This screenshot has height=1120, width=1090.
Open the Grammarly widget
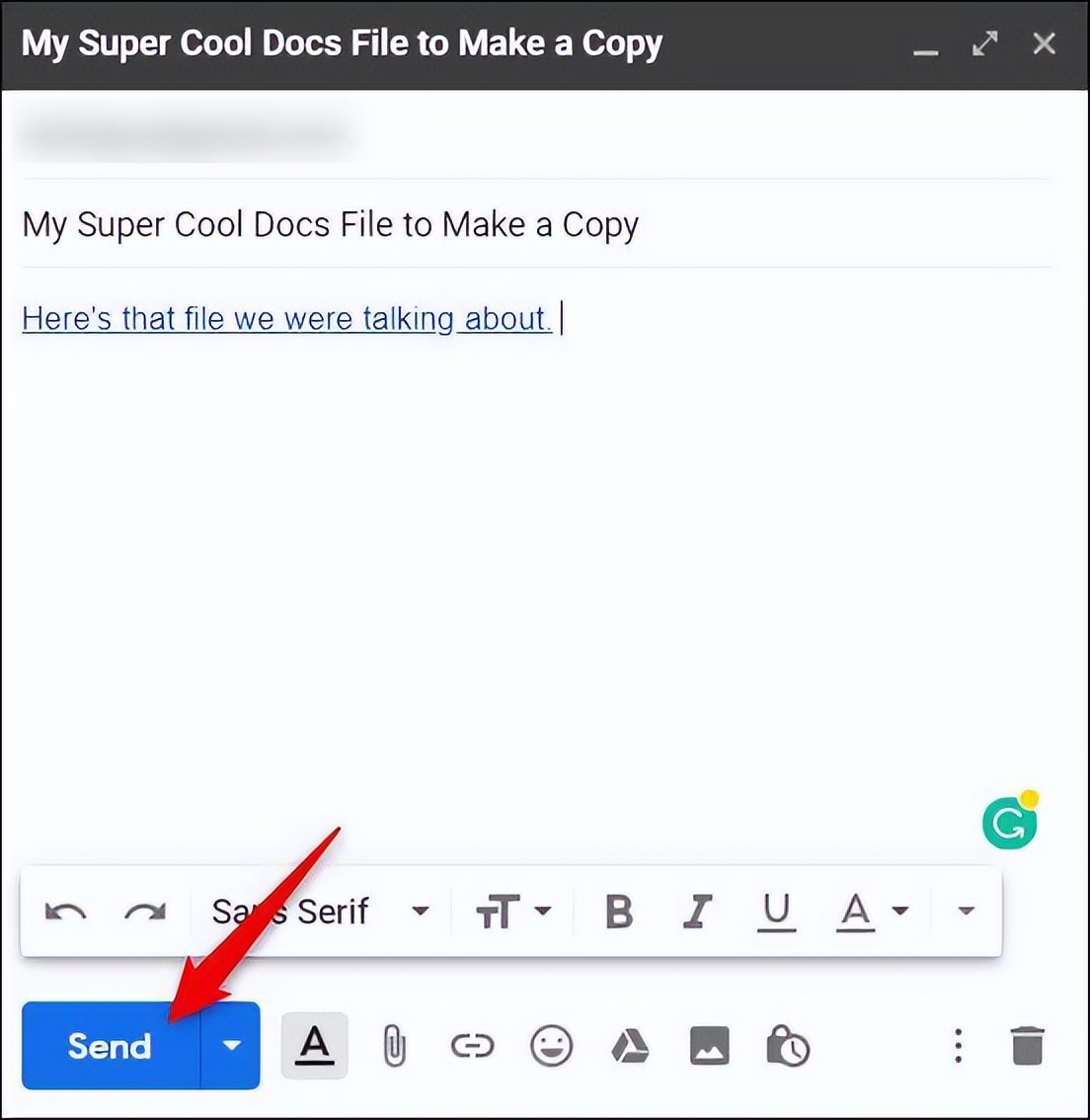click(x=1011, y=822)
